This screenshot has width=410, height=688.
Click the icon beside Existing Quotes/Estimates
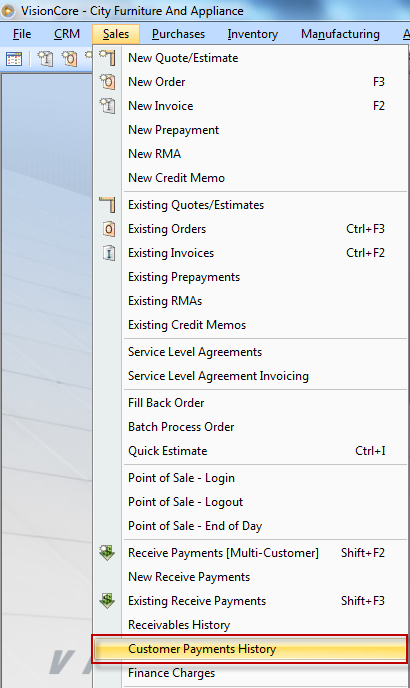108,205
